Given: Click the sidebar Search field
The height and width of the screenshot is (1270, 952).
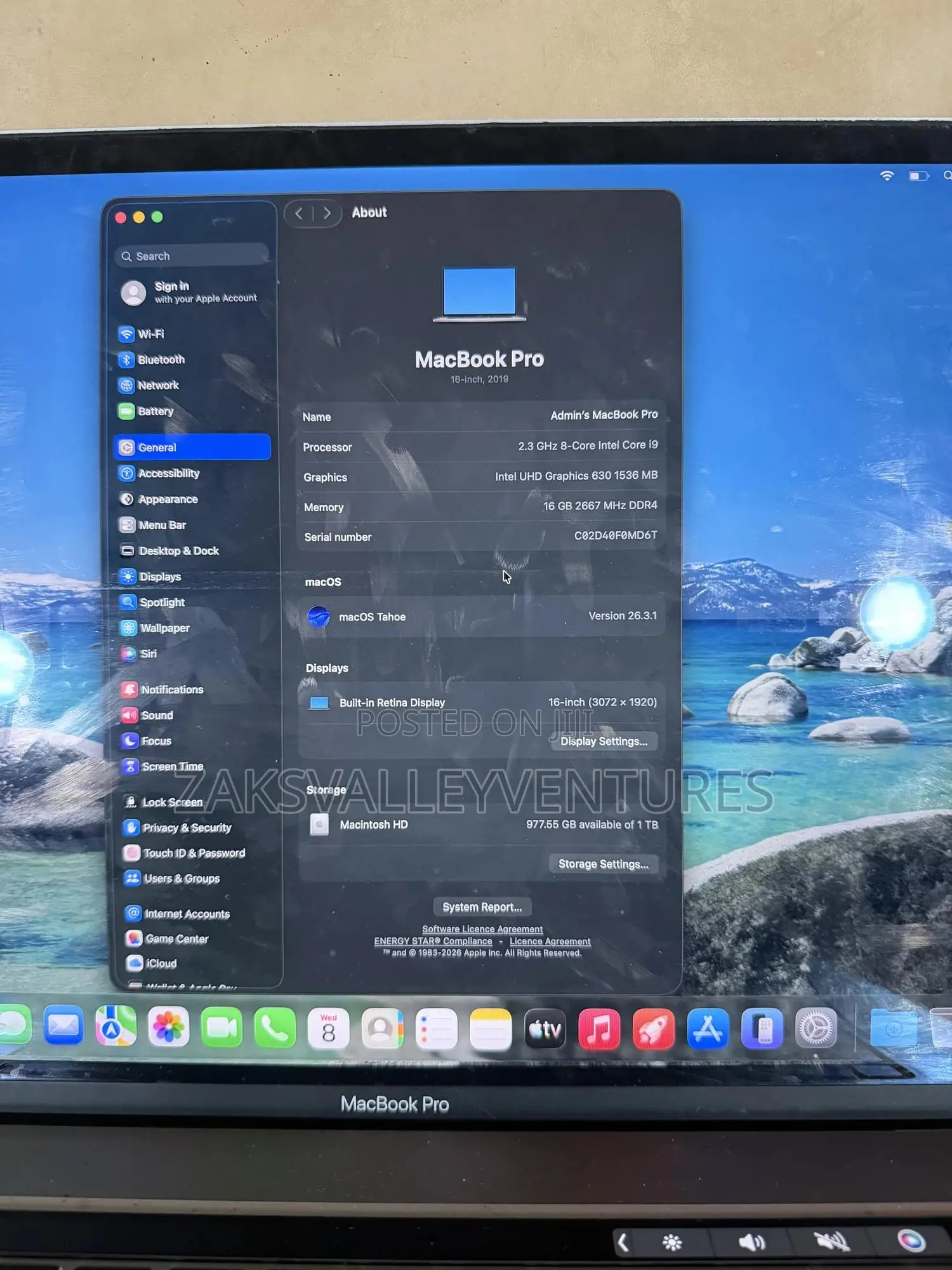Looking at the screenshot, I should 192,256.
